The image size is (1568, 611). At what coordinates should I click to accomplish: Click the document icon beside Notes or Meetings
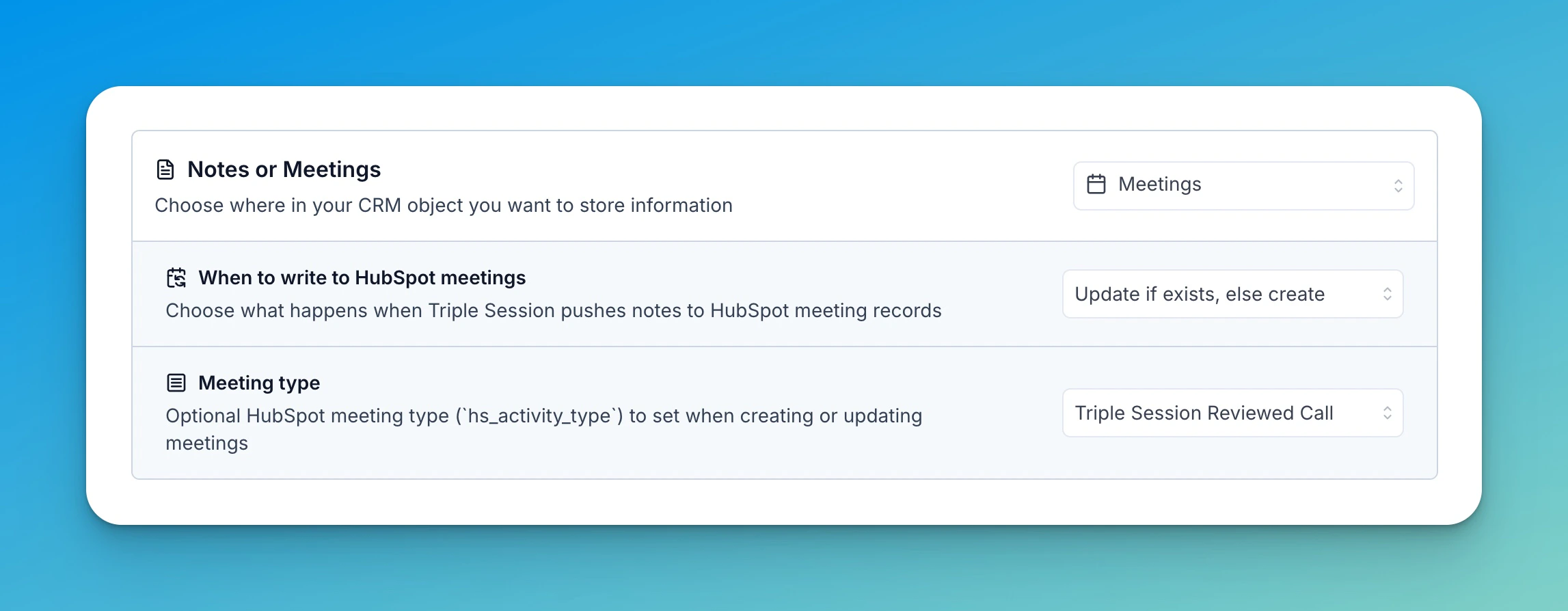pyautogui.click(x=165, y=169)
